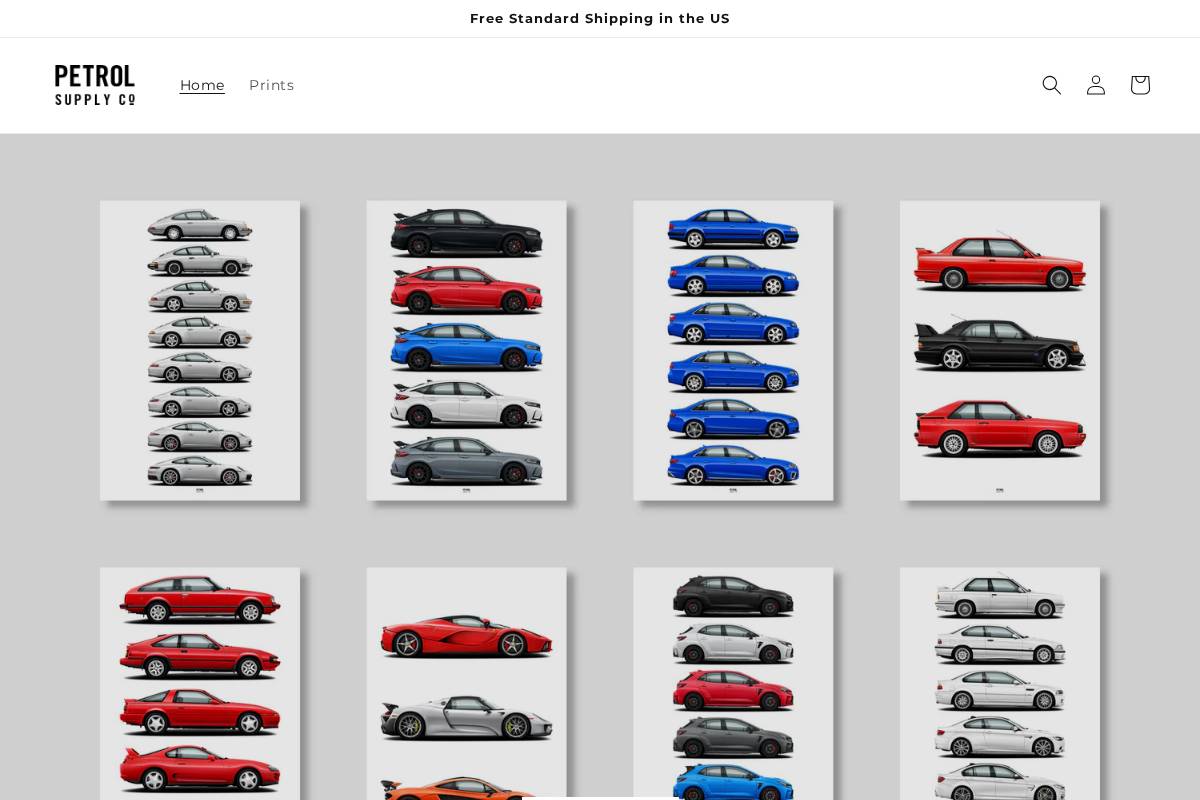Click the Free Standard Shipping announcement
Viewport: 1200px width, 800px height.
pos(600,18)
